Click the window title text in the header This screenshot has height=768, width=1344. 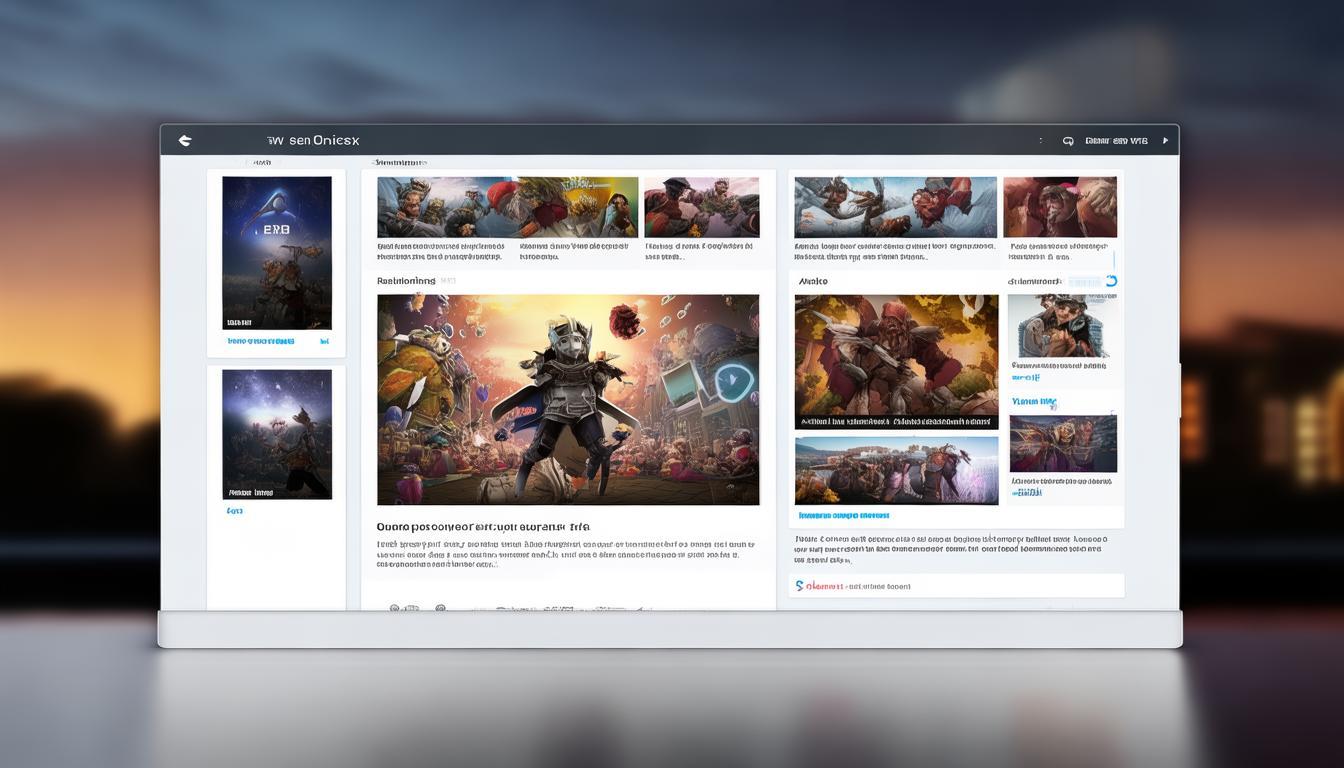(313, 141)
